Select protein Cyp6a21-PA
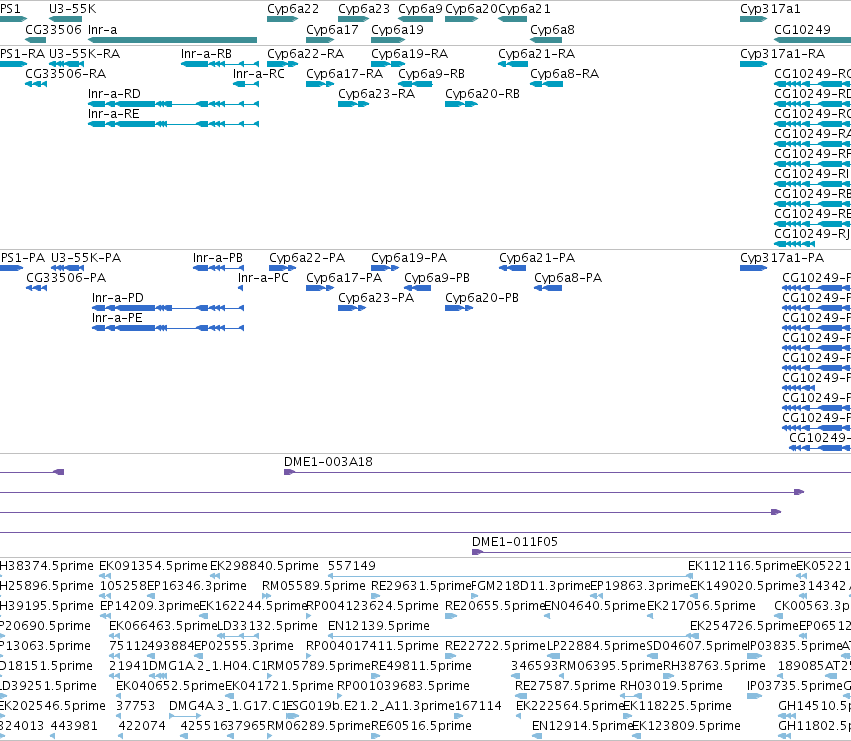This screenshot has height=741, width=851. point(537,258)
